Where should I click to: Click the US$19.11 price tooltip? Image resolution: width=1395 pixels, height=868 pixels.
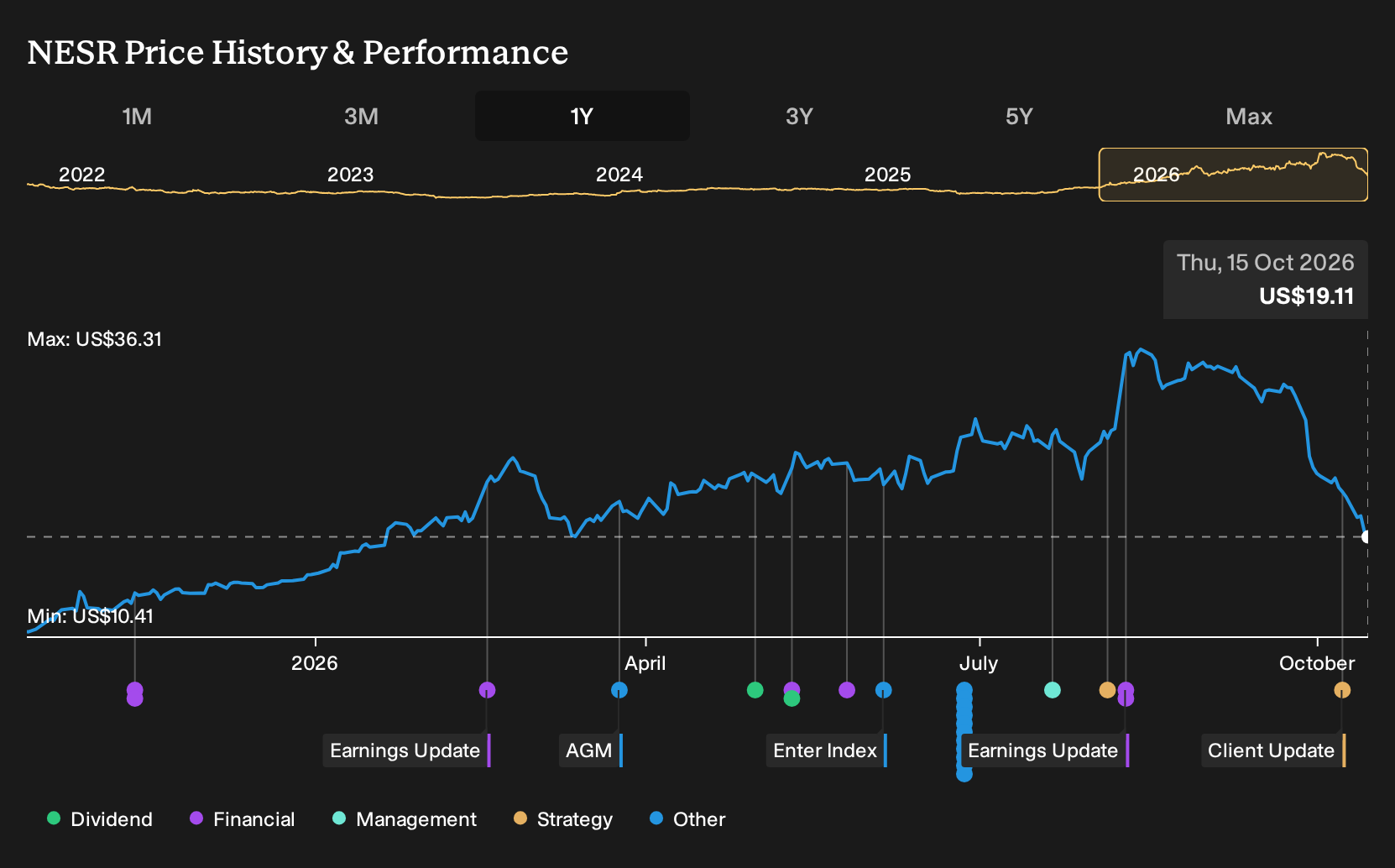[x=1266, y=280]
